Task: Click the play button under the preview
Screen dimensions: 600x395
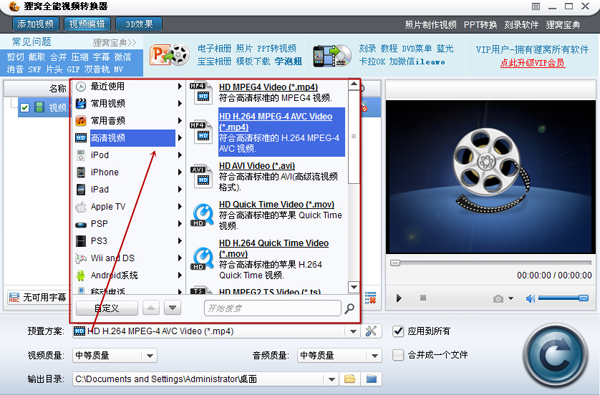Action: pos(399,298)
